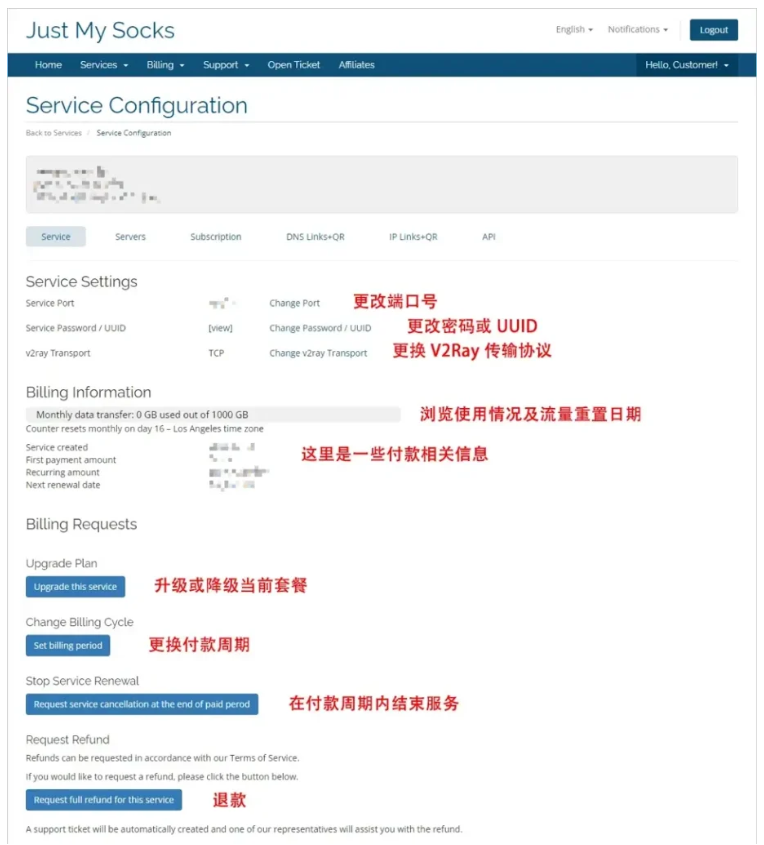Open the Affiliates page
The image size is (764, 845).
[x=357, y=65]
